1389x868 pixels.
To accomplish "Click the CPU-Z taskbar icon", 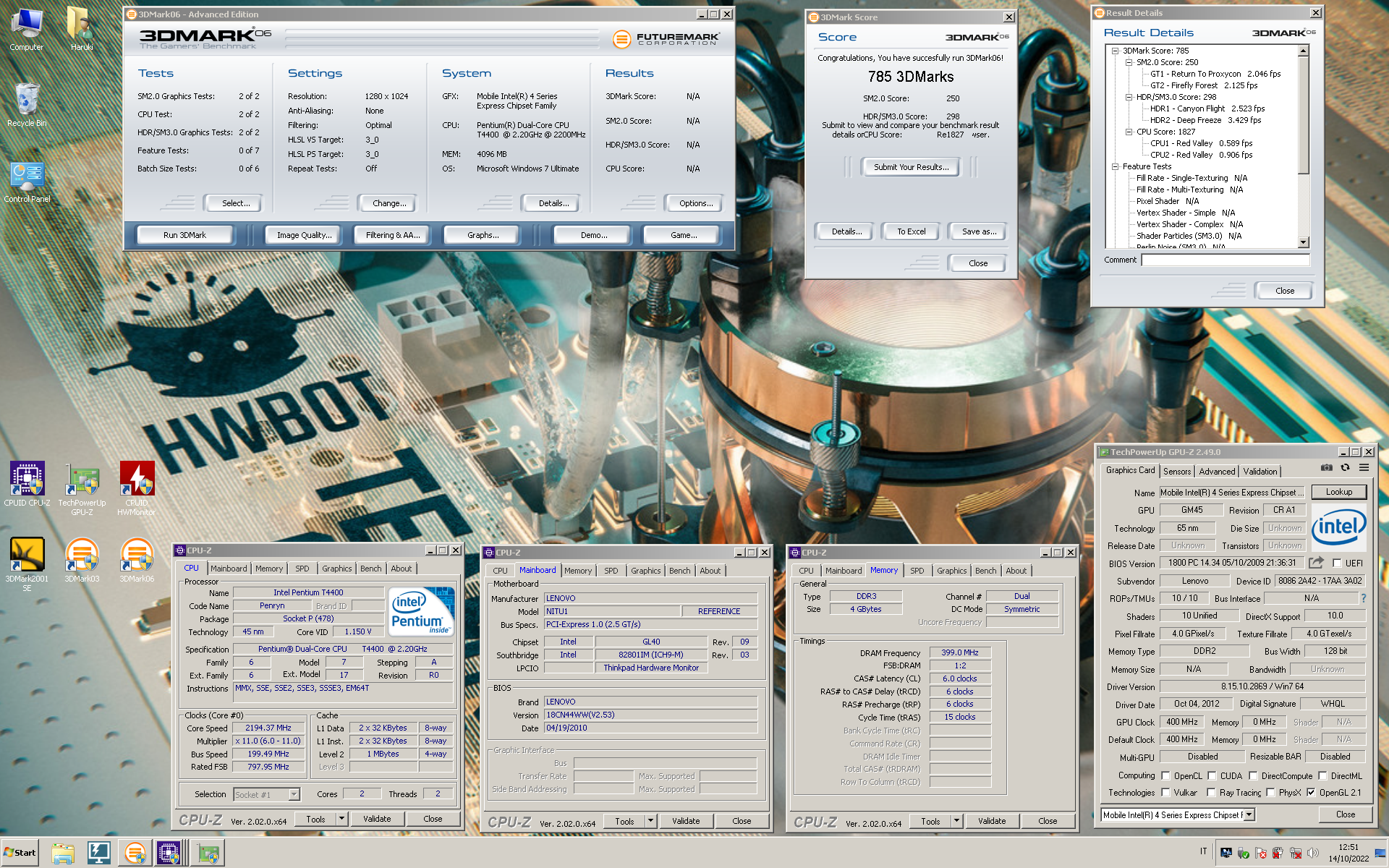I will (x=169, y=854).
